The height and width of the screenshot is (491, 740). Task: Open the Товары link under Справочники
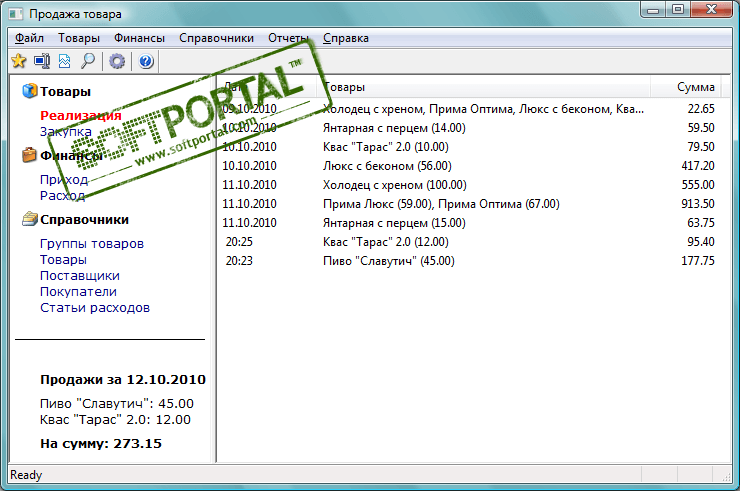(63, 260)
